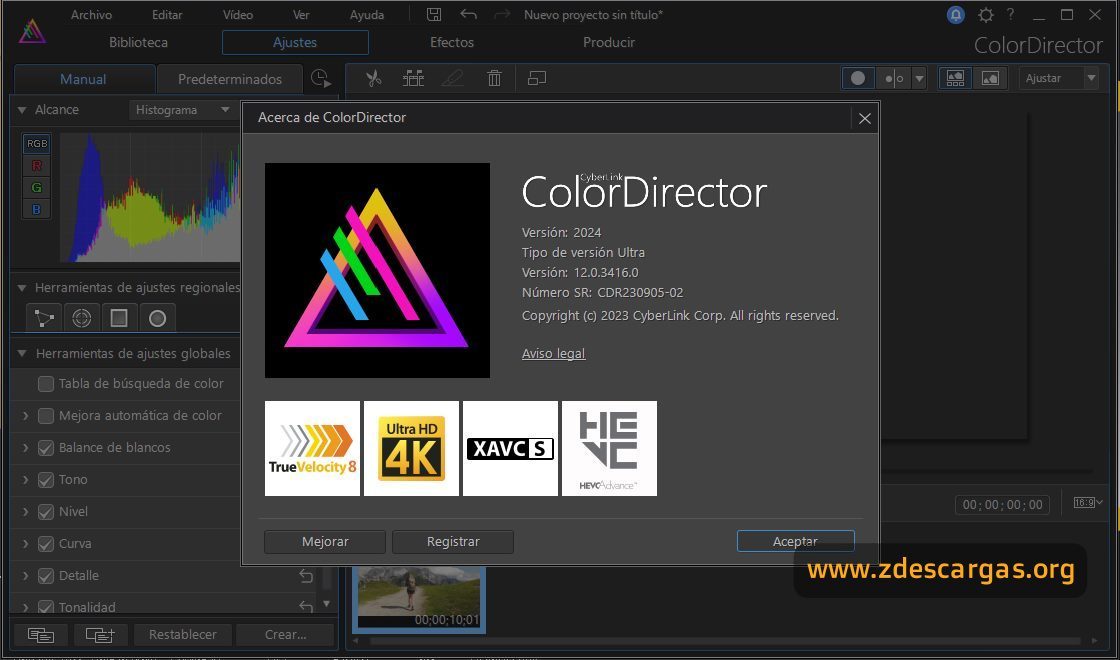Open the history clock icon
This screenshot has width=1120, height=660.
pos(321,79)
